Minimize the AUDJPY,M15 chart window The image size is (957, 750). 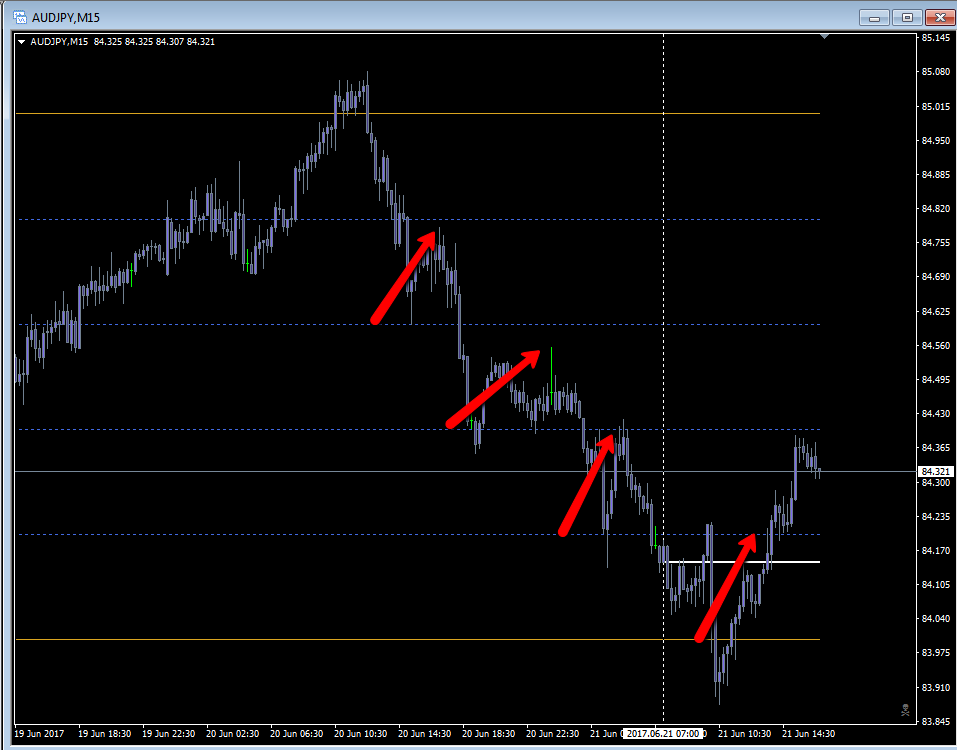tap(874, 18)
